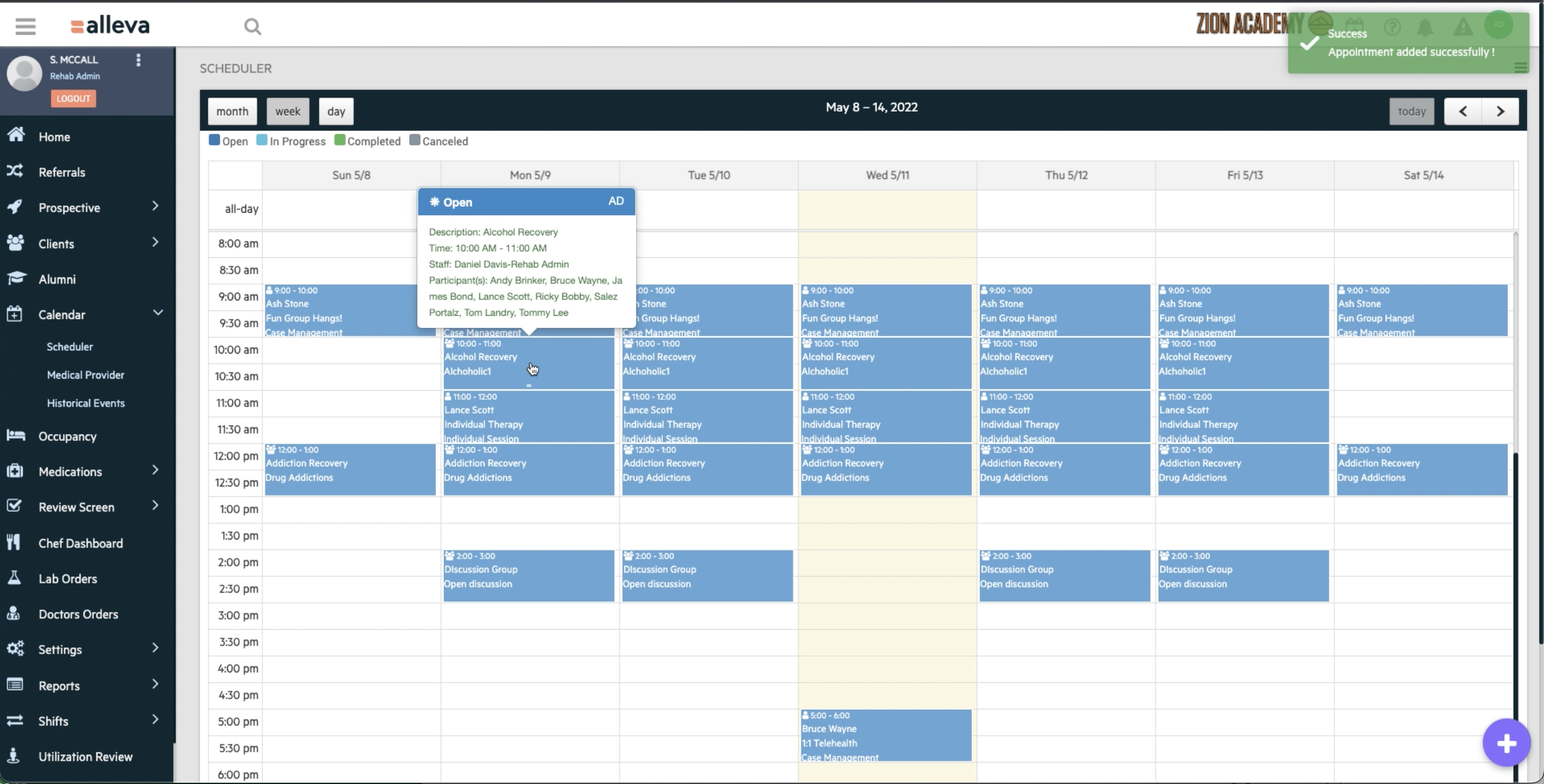1544x784 pixels.
Task: Click the user options three-dot icon
Action: (138, 60)
